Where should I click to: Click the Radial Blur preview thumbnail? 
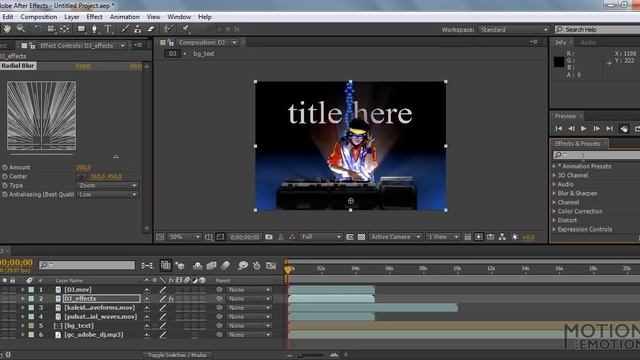coord(41,116)
